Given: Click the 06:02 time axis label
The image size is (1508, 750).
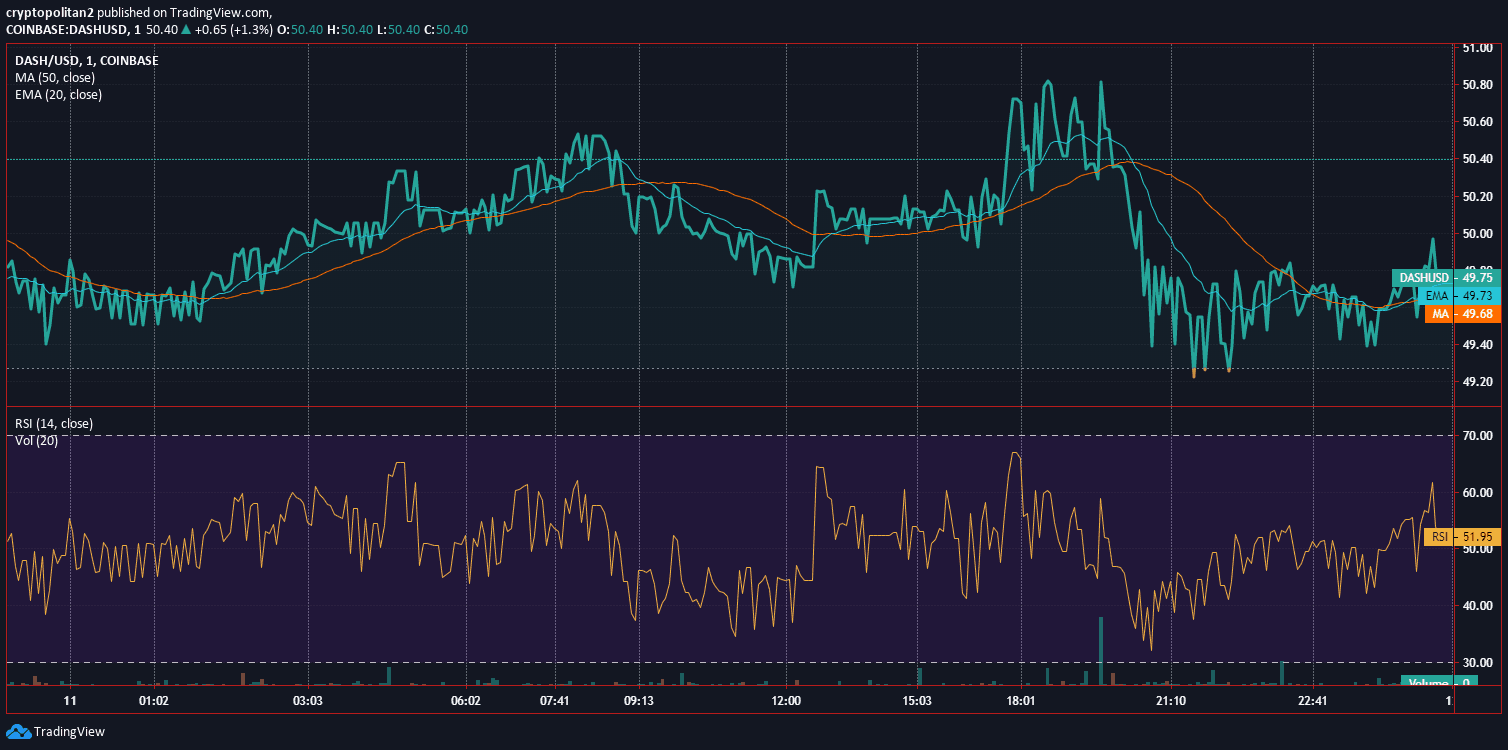Looking at the screenshot, I should 467,701.
